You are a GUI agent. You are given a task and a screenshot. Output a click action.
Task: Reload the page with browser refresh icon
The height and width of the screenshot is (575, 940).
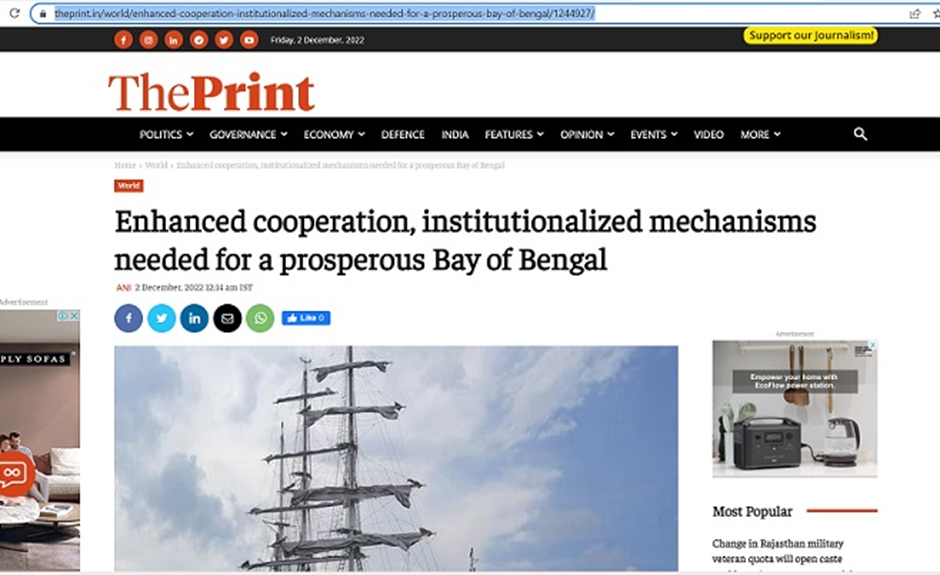click(14, 13)
